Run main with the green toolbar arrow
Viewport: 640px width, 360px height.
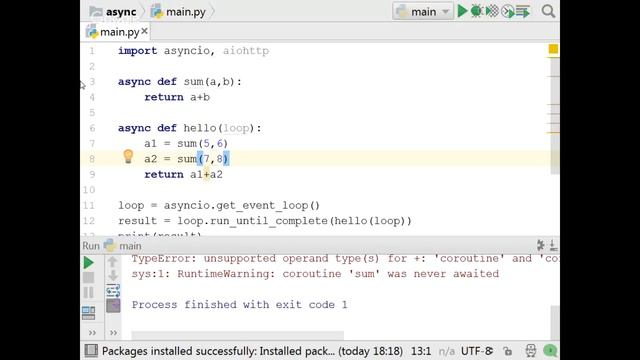click(x=462, y=11)
